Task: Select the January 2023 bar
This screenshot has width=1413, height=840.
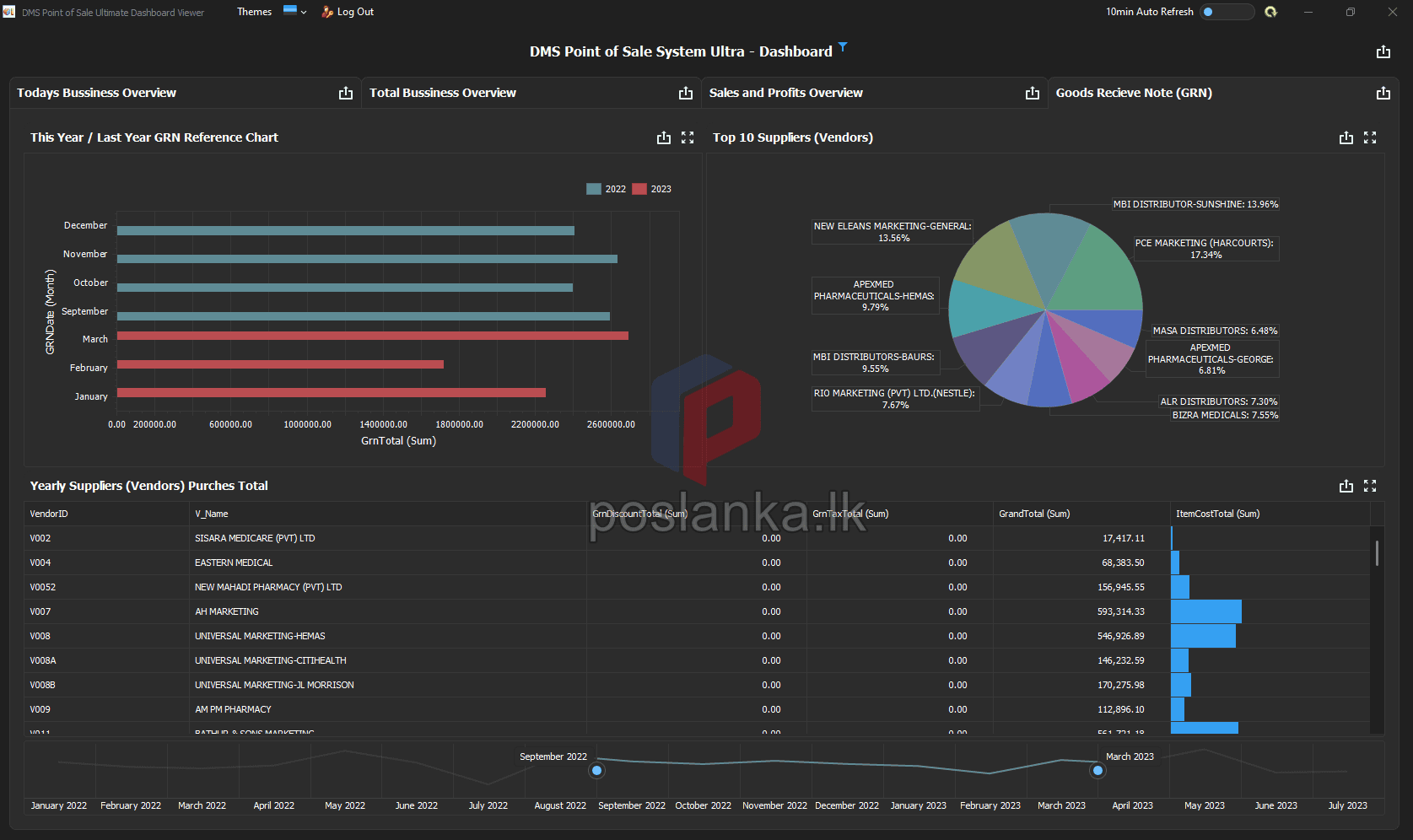Action: pos(332,392)
